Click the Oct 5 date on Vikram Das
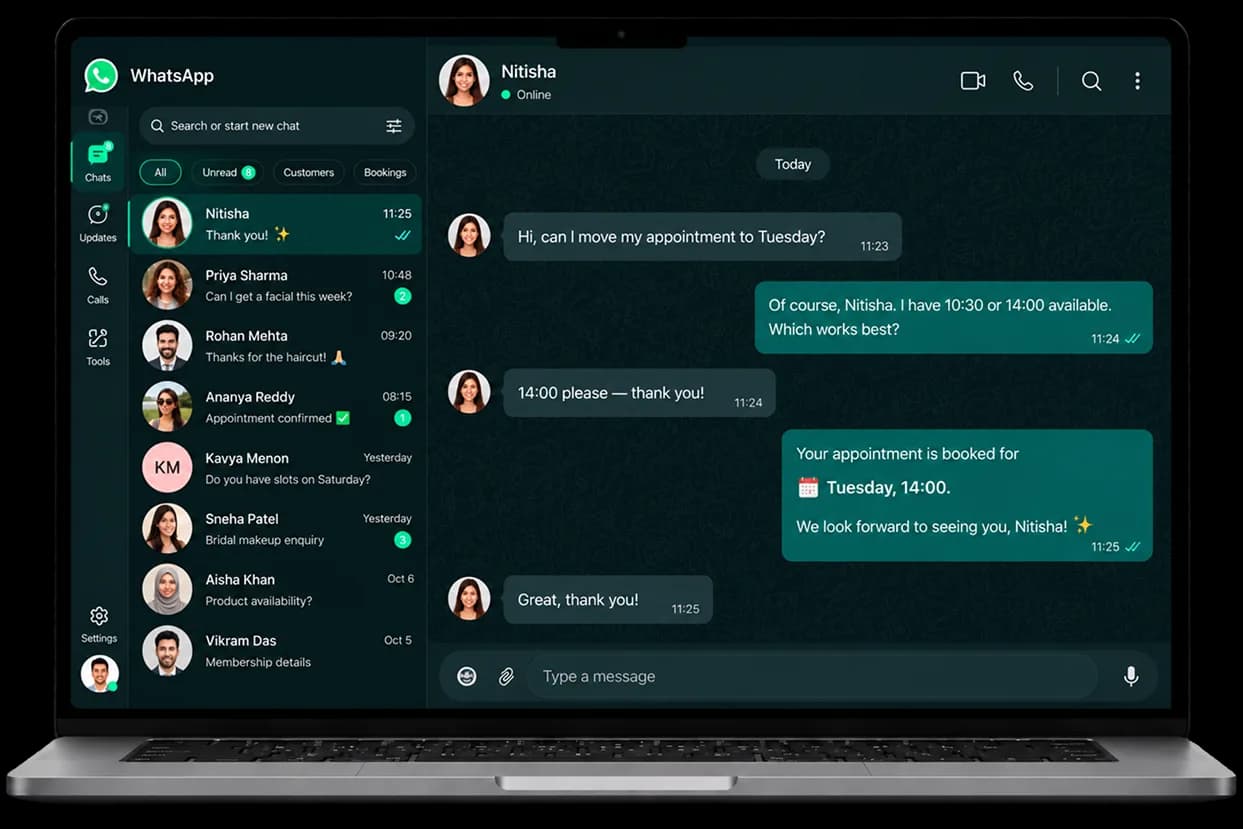 tap(398, 640)
